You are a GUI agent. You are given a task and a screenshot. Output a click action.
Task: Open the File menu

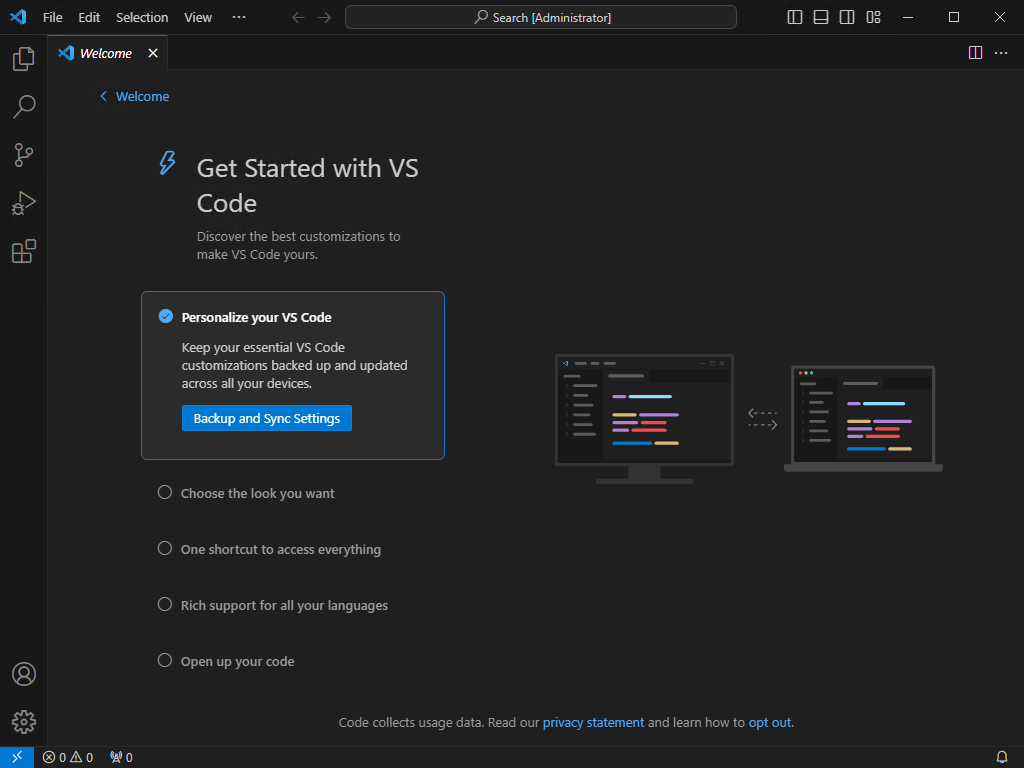[52, 18]
